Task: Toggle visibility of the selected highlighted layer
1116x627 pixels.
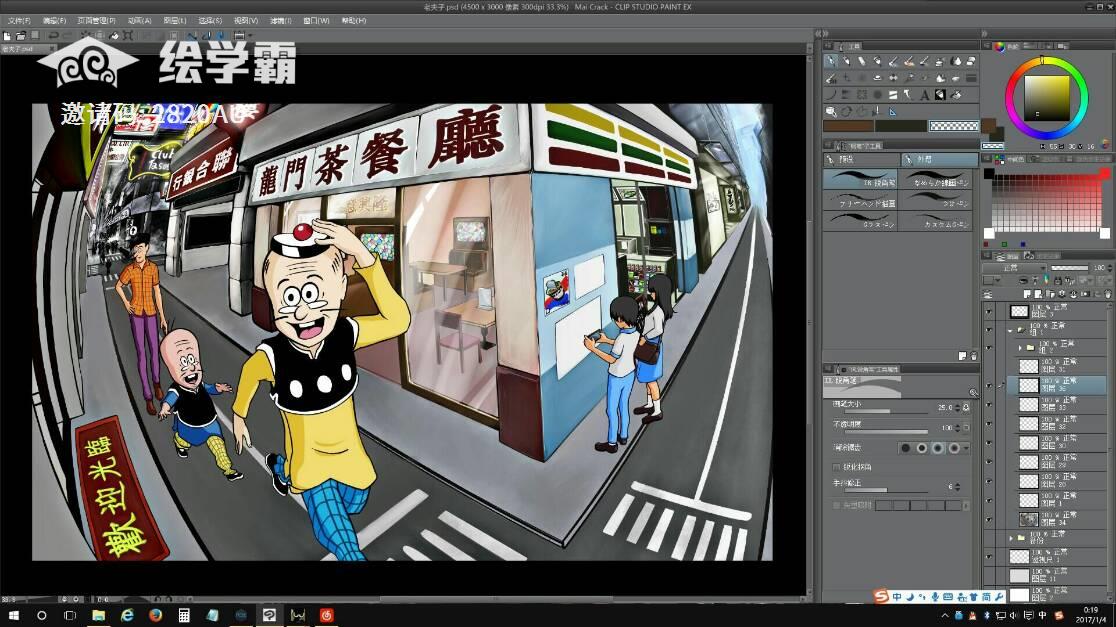Action: click(989, 385)
